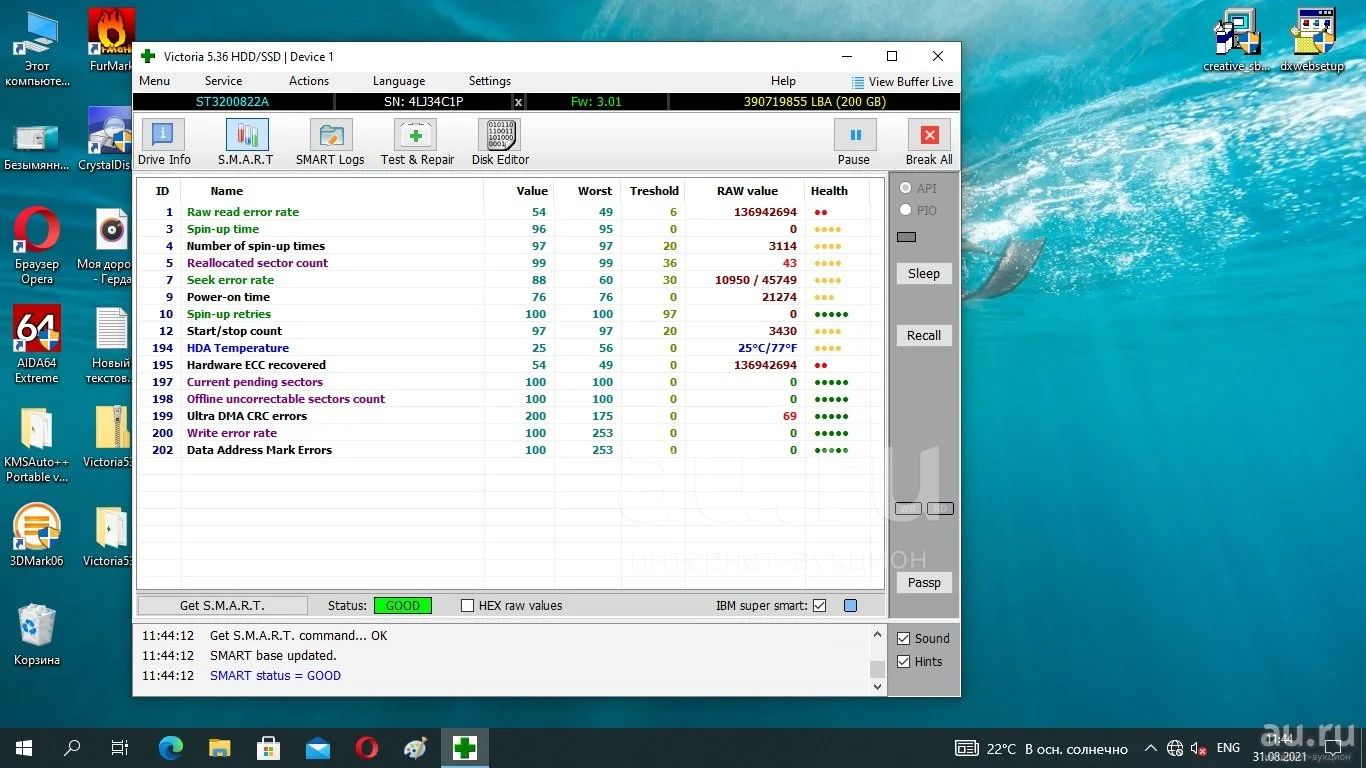Select the PIO radio button
The width and height of the screenshot is (1366, 768).
906,210
